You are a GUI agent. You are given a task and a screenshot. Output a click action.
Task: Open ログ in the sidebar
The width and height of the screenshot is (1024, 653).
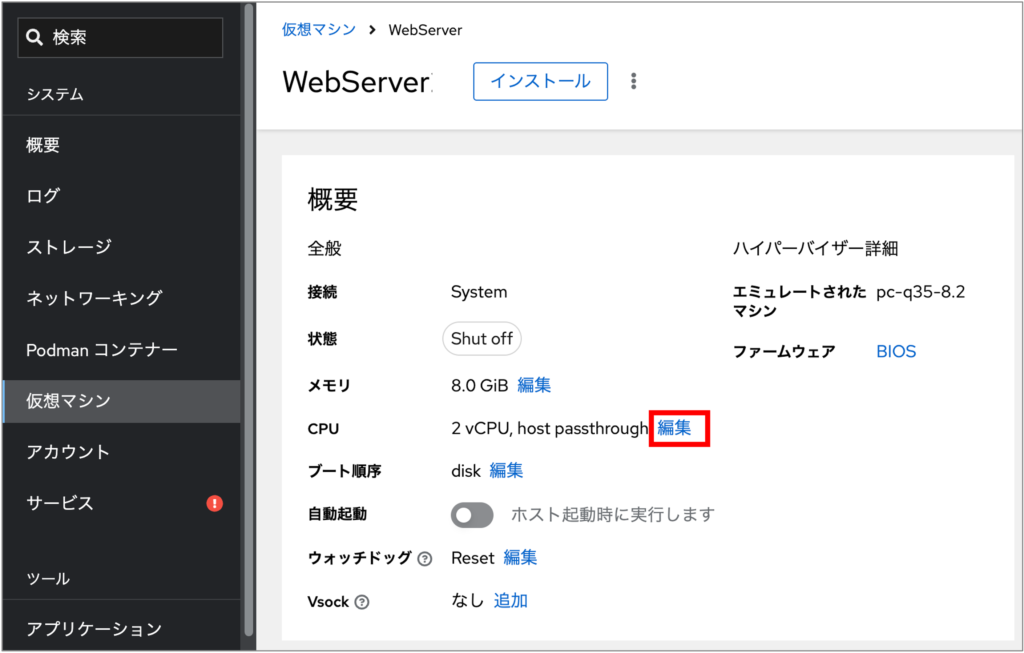tap(121, 195)
